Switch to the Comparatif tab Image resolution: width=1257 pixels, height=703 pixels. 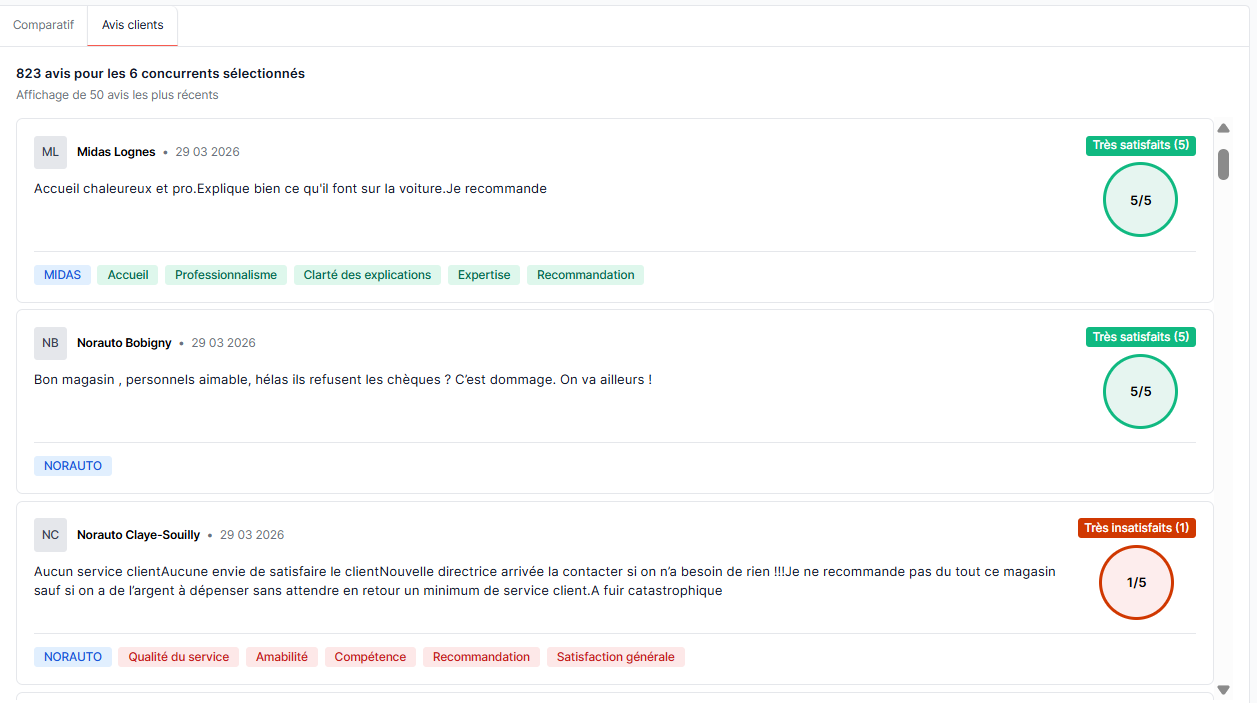[43, 25]
